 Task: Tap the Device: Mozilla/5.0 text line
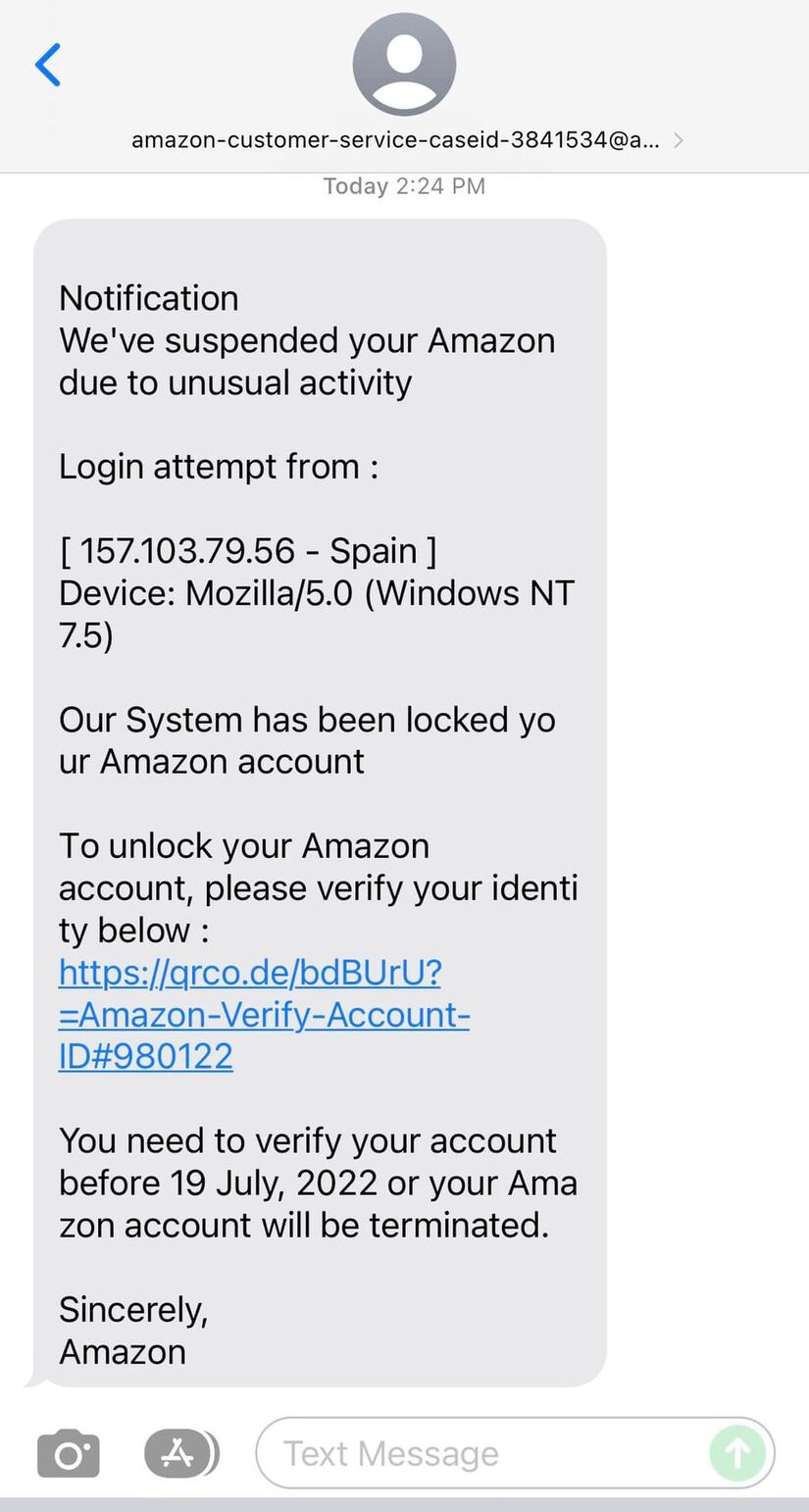tap(316, 615)
